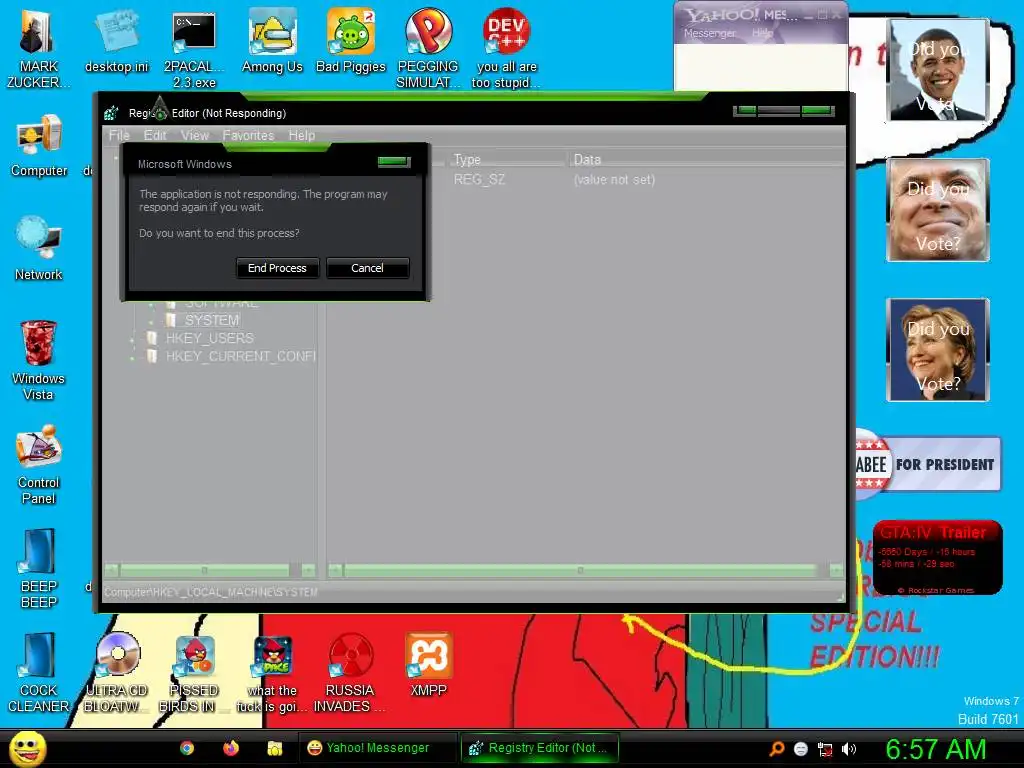This screenshot has width=1024, height=768.
Task: Click Cancel in the not responding dialog
Action: click(367, 268)
